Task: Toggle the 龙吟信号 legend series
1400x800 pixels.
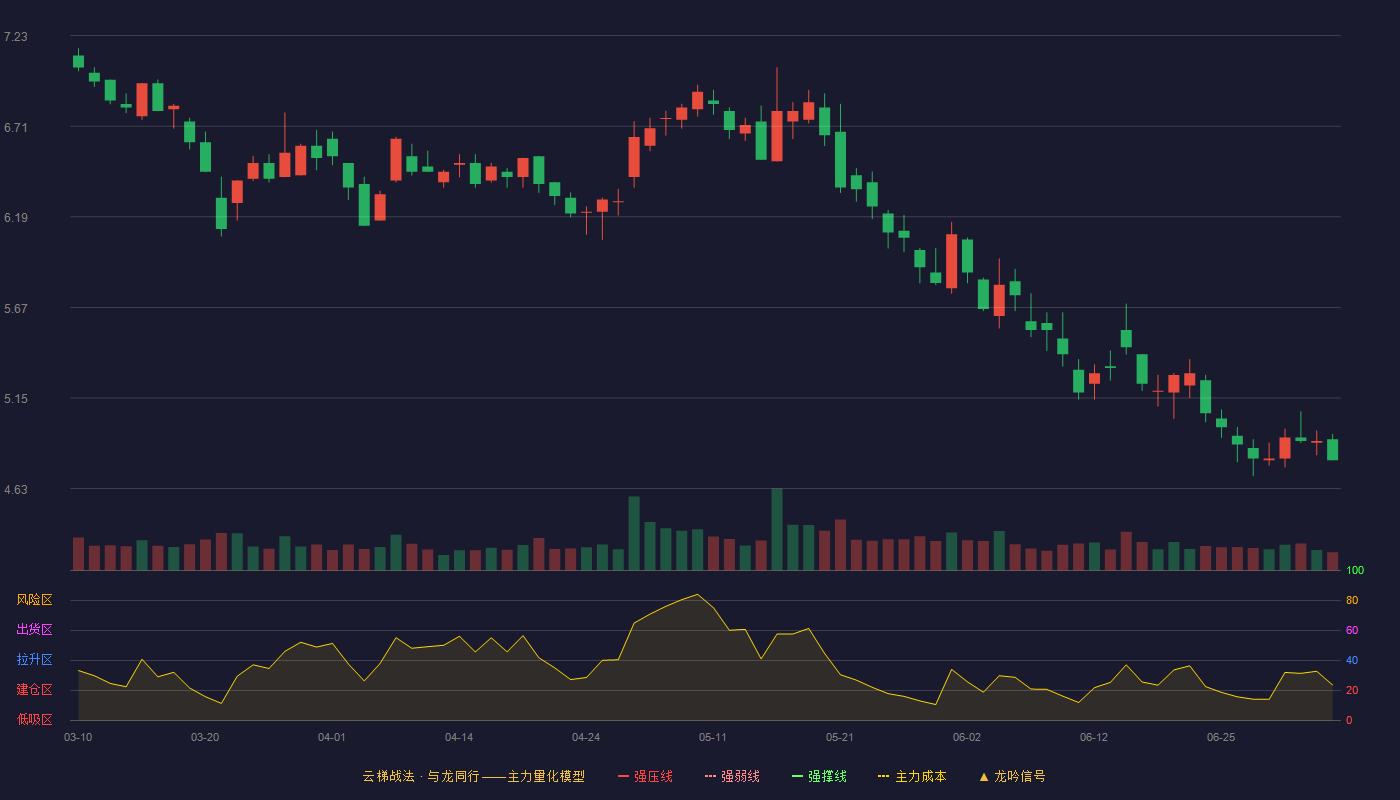Action: (1012, 776)
